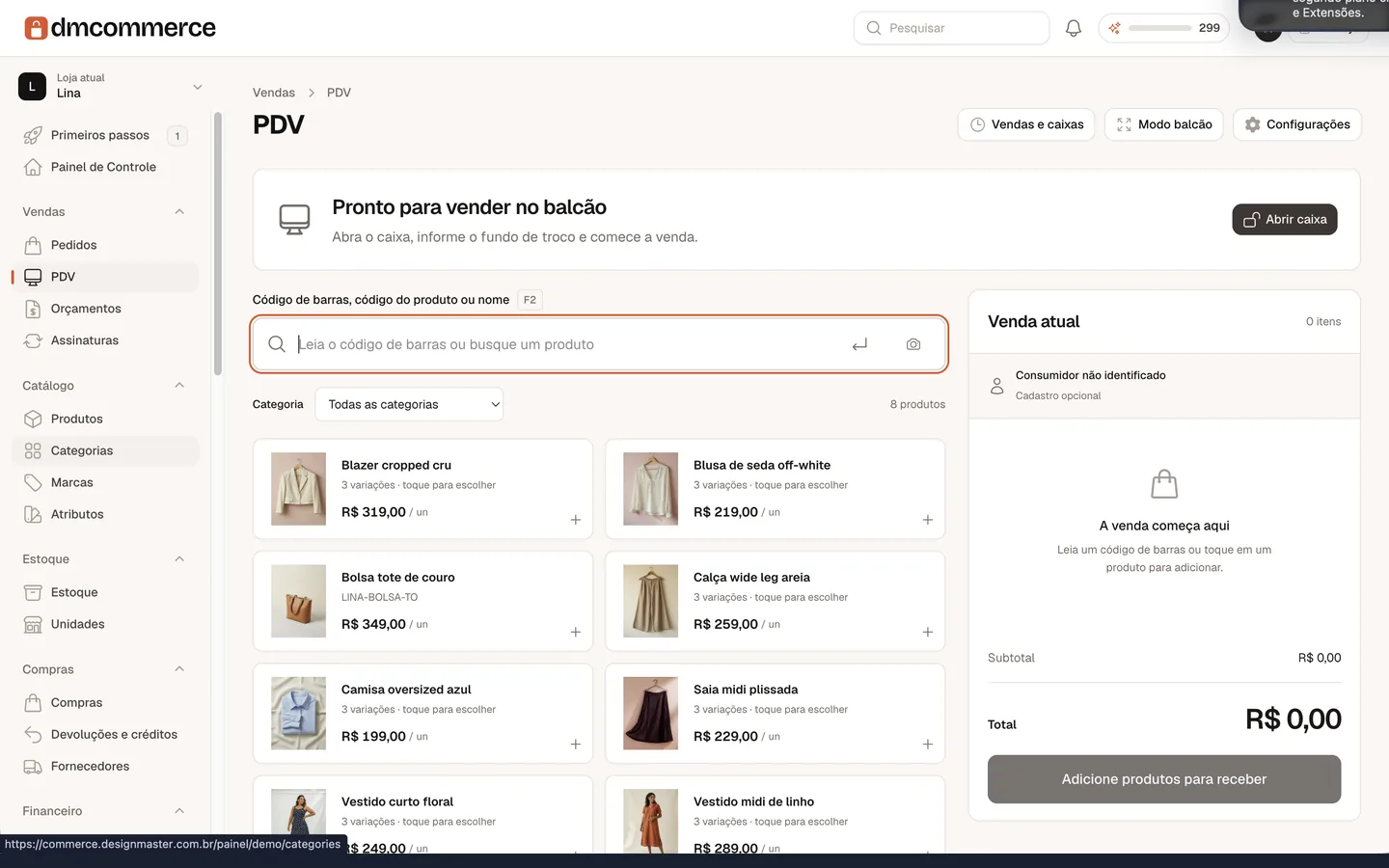This screenshot has height=868, width=1389.
Task: Click the AI credits progress bar
Action: point(1159,28)
